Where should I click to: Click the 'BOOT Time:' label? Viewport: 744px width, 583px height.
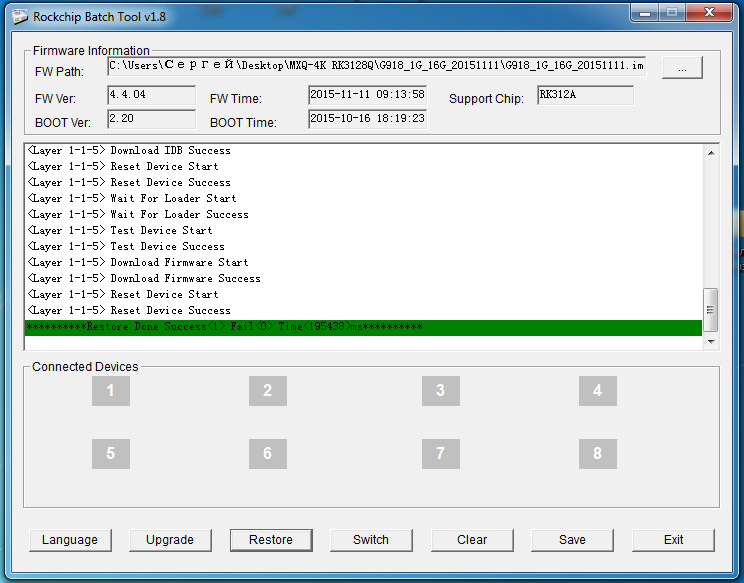pos(243,123)
